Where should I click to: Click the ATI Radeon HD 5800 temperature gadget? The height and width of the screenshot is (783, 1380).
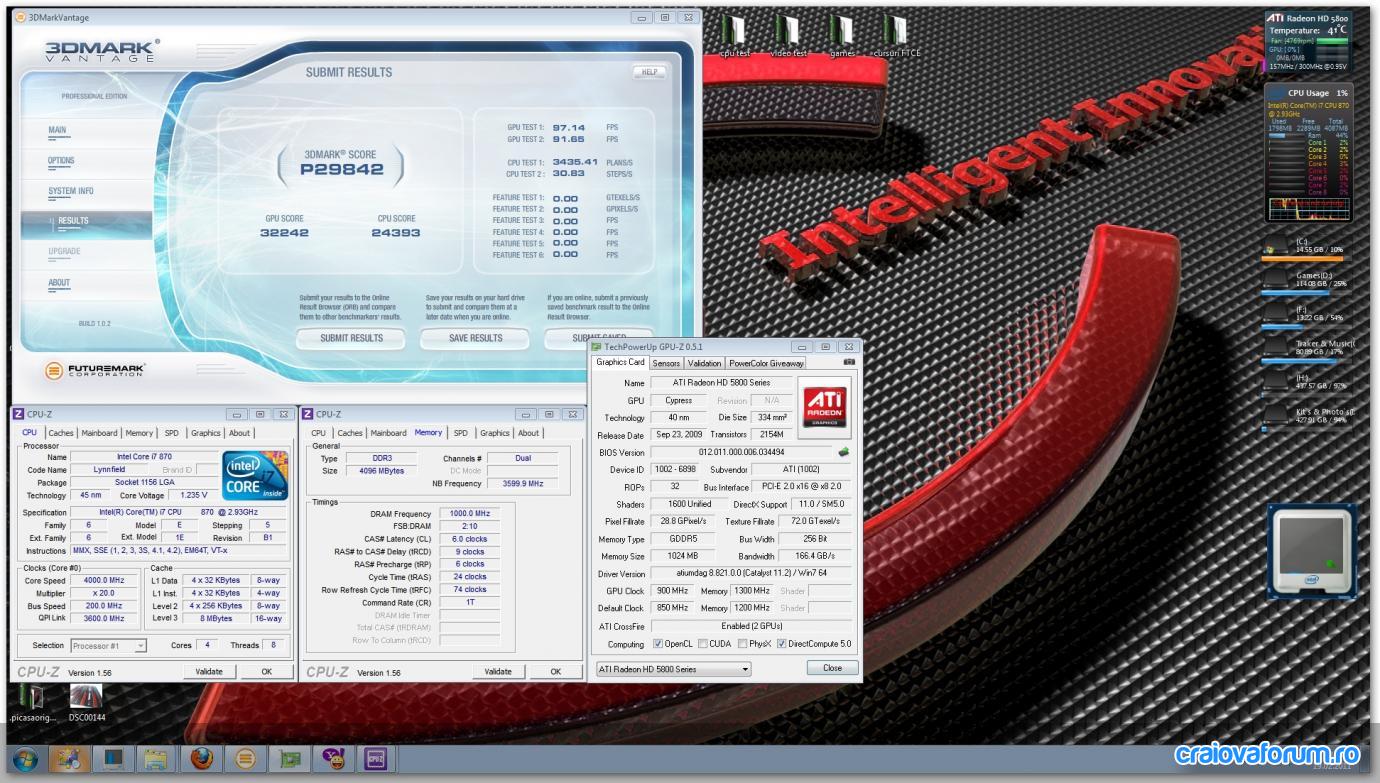(x=1310, y=41)
